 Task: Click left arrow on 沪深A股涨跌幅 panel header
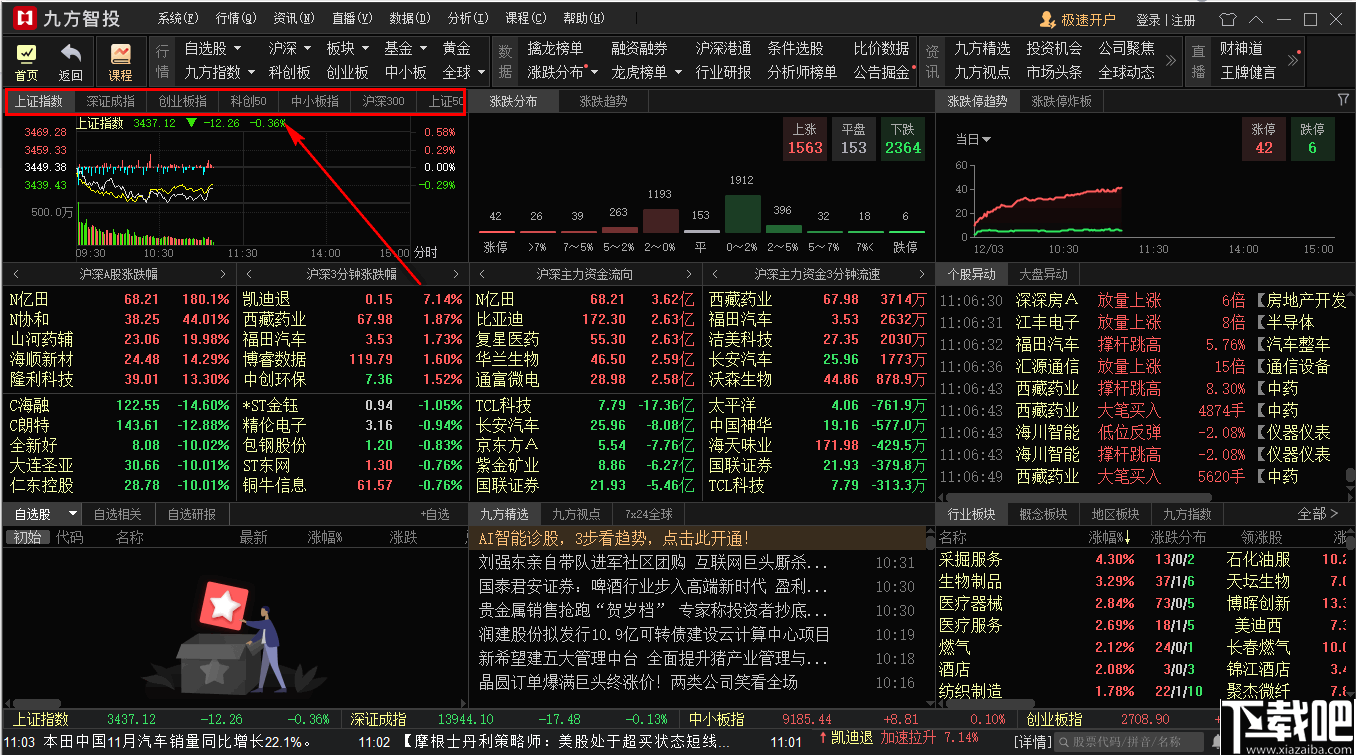coord(15,274)
